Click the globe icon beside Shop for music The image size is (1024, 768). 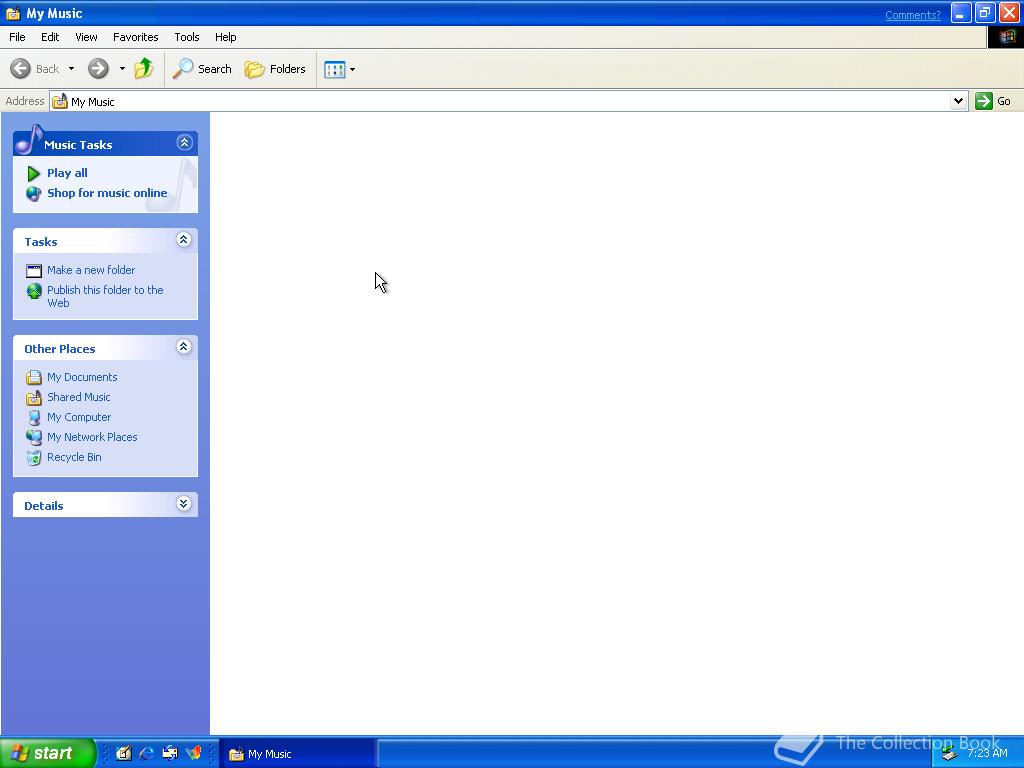pyautogui.click(x=33, y=194)
